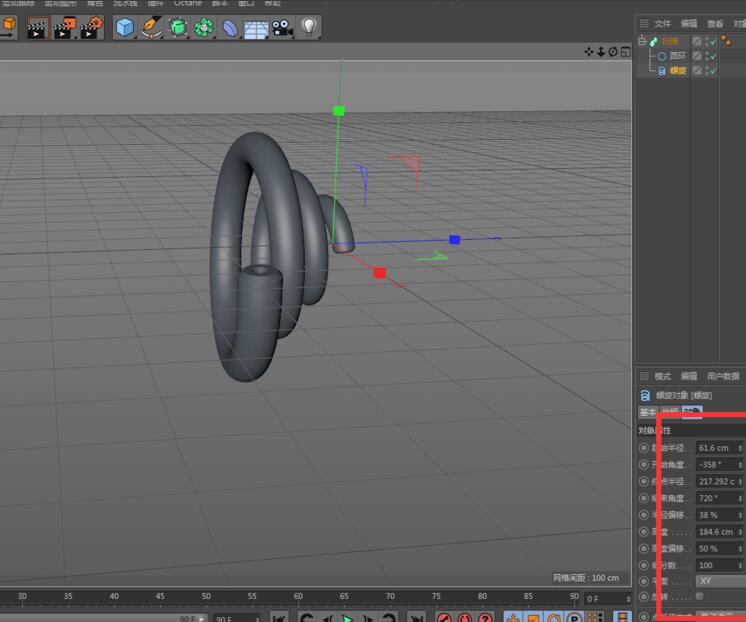
Task: Open the green subdivision generator icon
Action: pos(178,28)
